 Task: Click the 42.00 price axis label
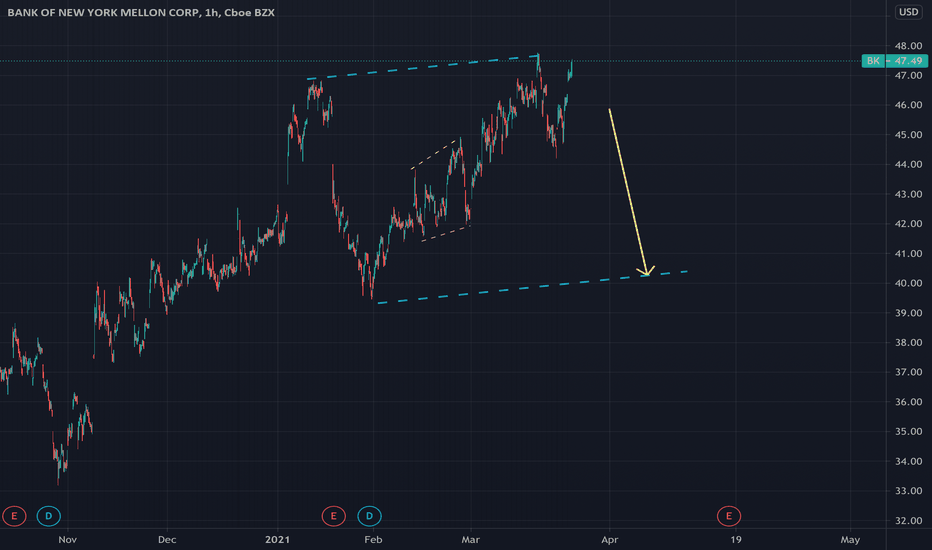tap(908, 224)
